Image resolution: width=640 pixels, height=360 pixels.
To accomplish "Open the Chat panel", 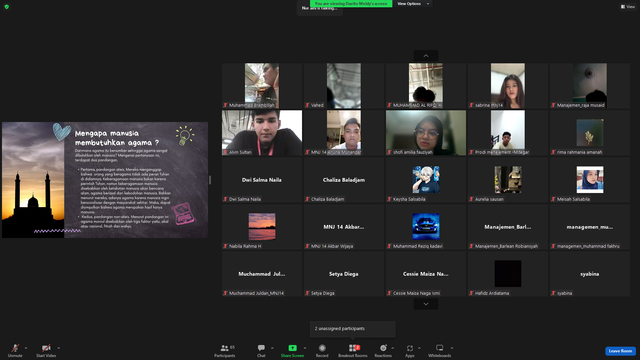I will pyautogui.click(x=261, y=350).
